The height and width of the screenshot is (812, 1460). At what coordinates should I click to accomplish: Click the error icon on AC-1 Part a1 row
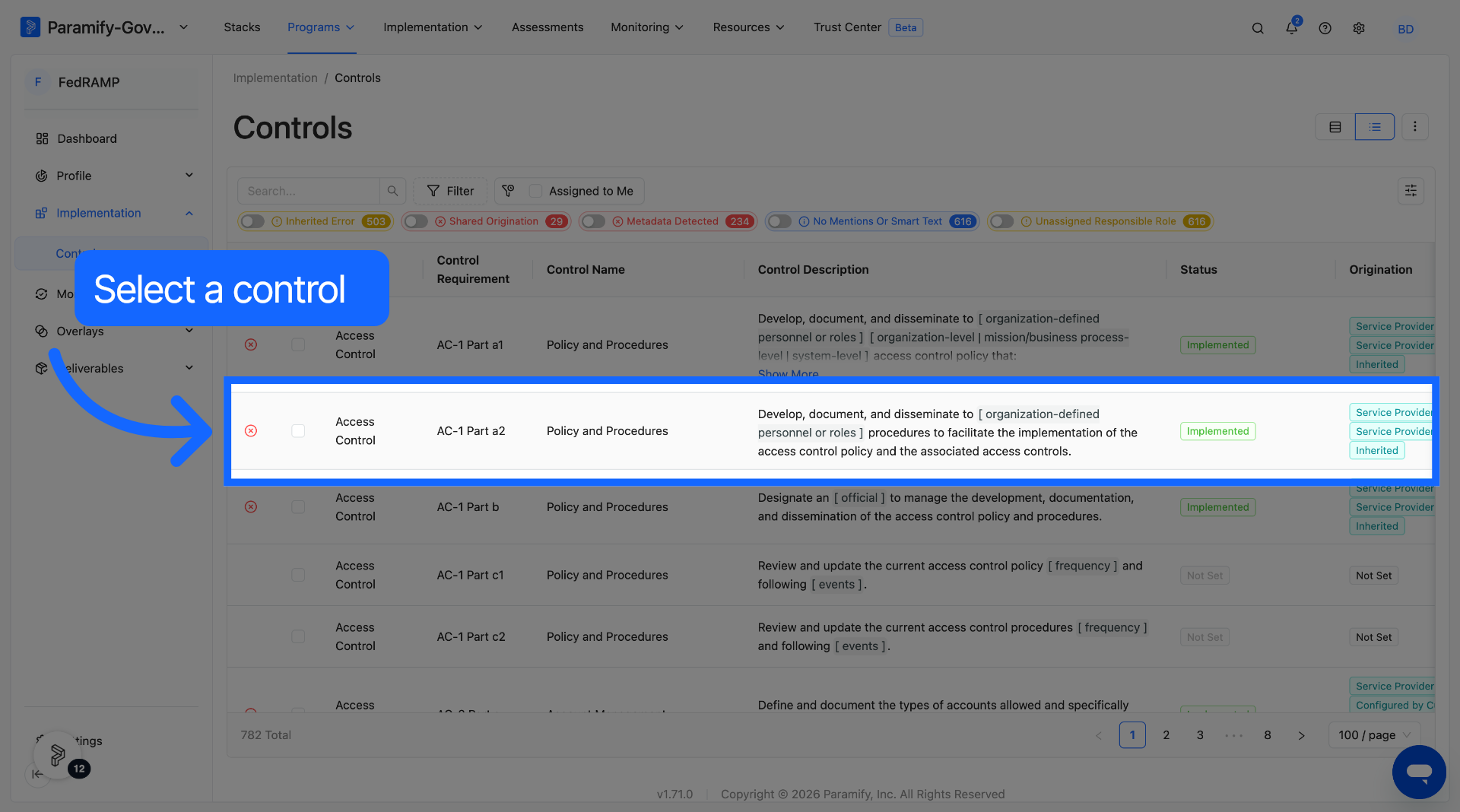point(251,344)
